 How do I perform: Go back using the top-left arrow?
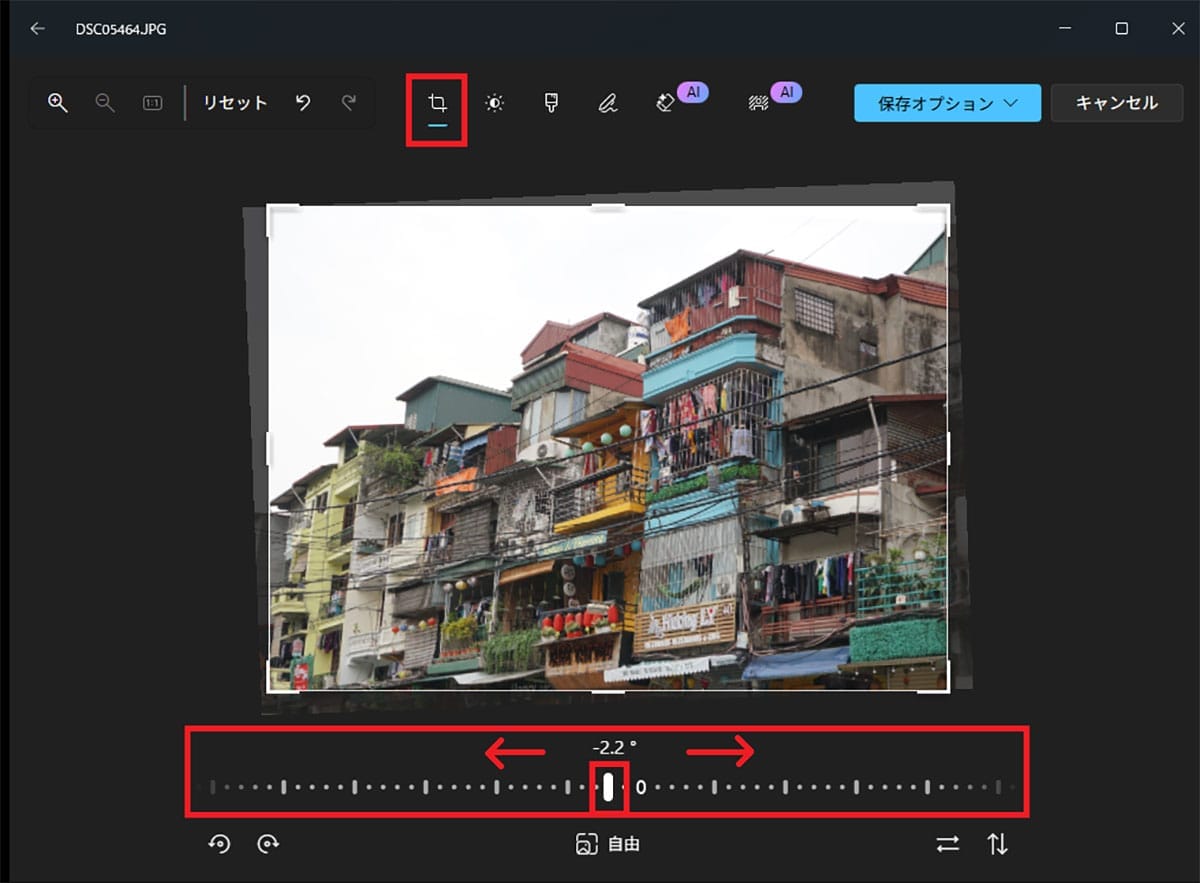pyautogui.click(x=37, y=29)
